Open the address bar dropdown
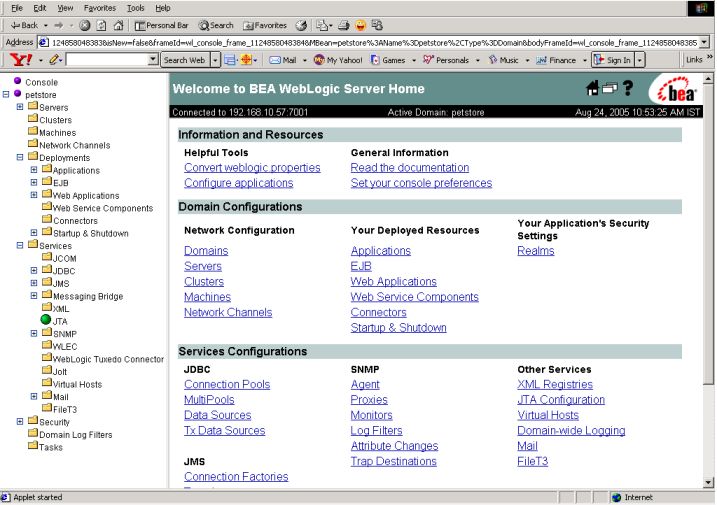This screenshot has width=717, height=505. (704, 43)
